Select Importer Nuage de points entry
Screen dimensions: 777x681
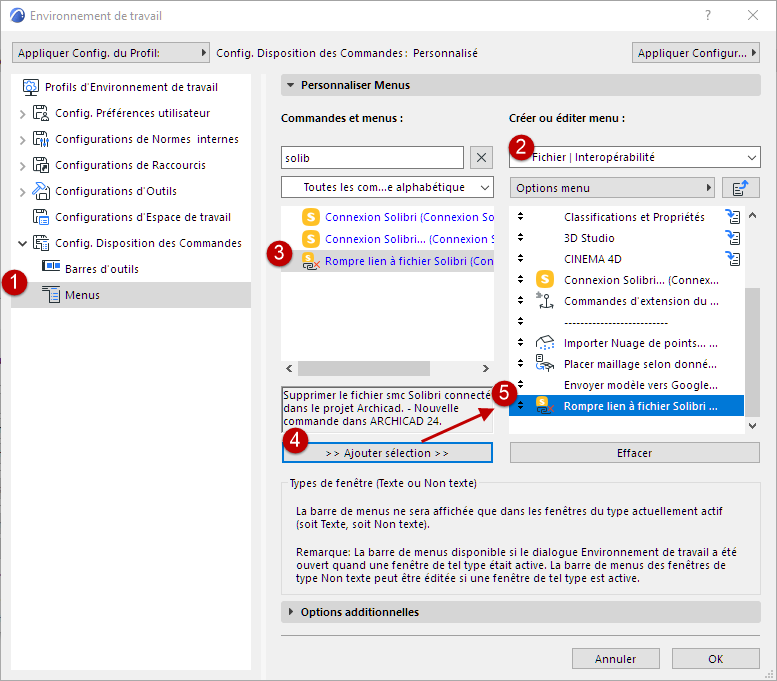tap(626, 343)
